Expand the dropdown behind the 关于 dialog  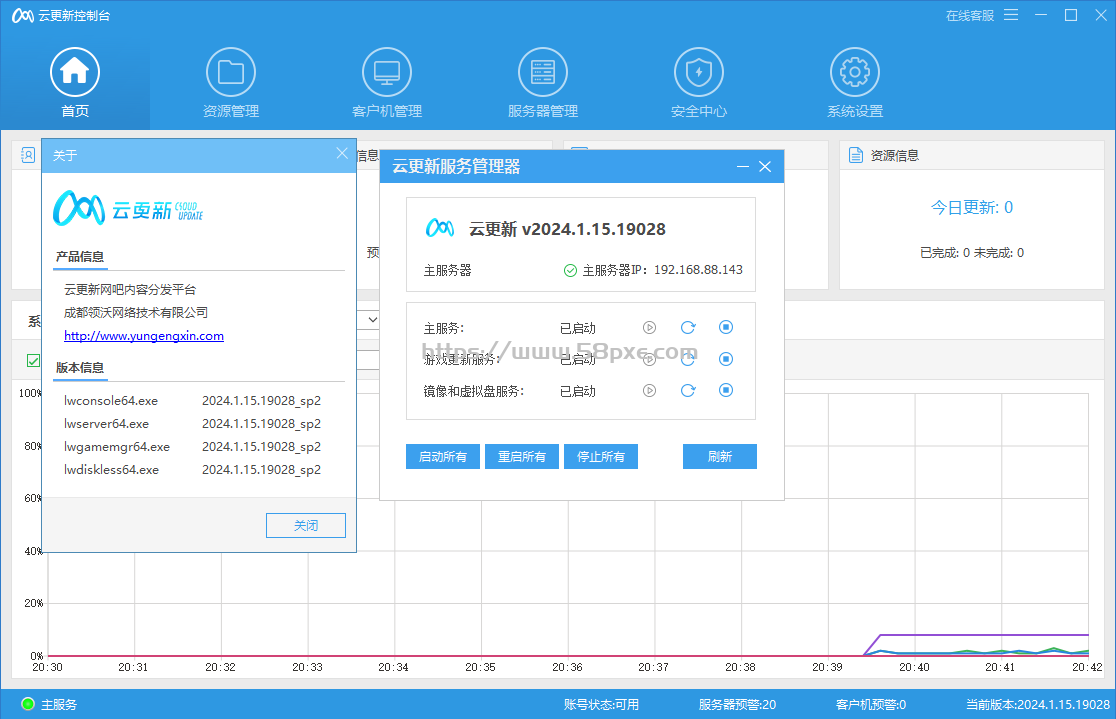coord(372,320)
